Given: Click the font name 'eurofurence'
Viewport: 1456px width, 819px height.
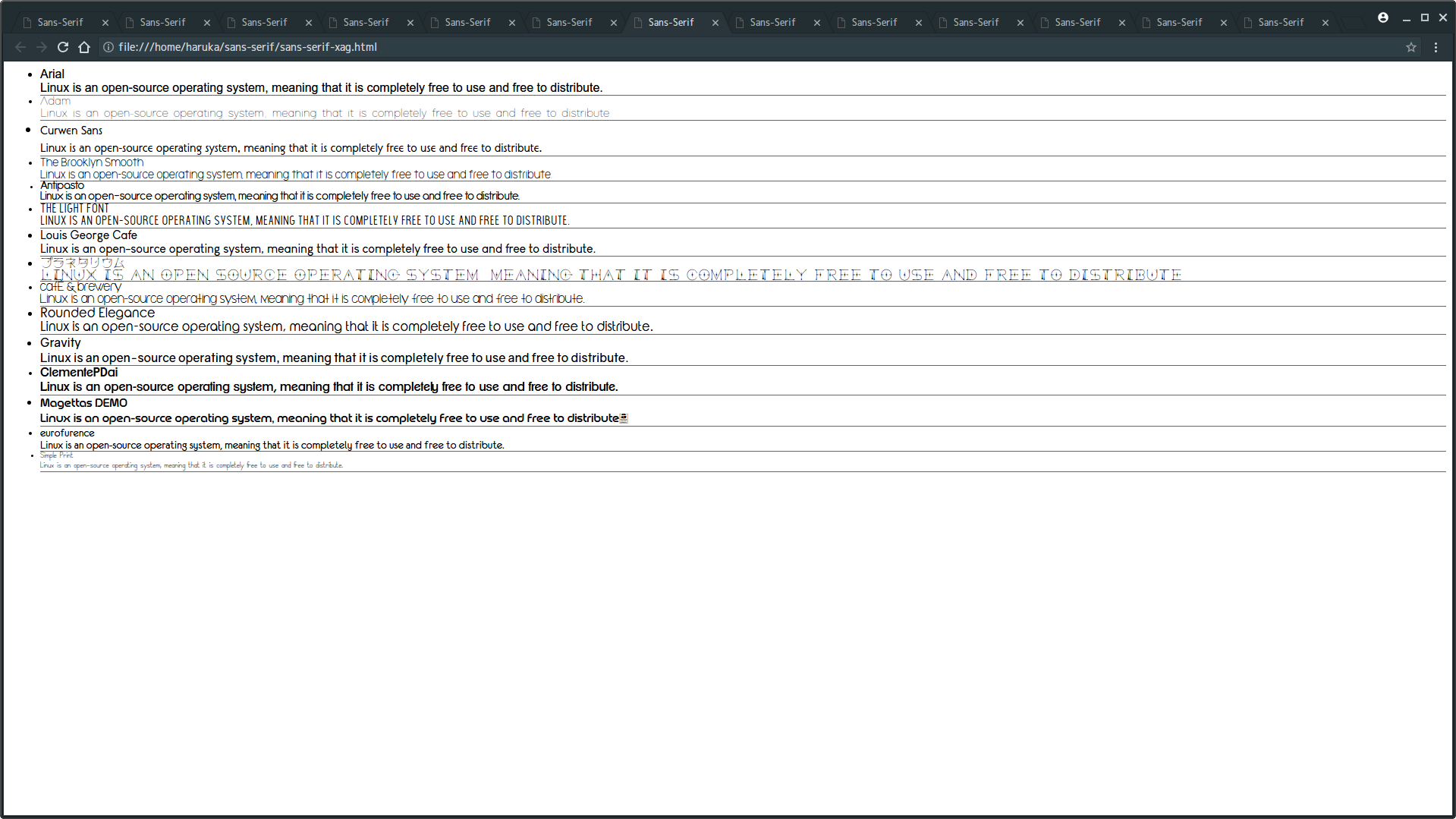Looking at the screenshot, I should tap(68, 433).
